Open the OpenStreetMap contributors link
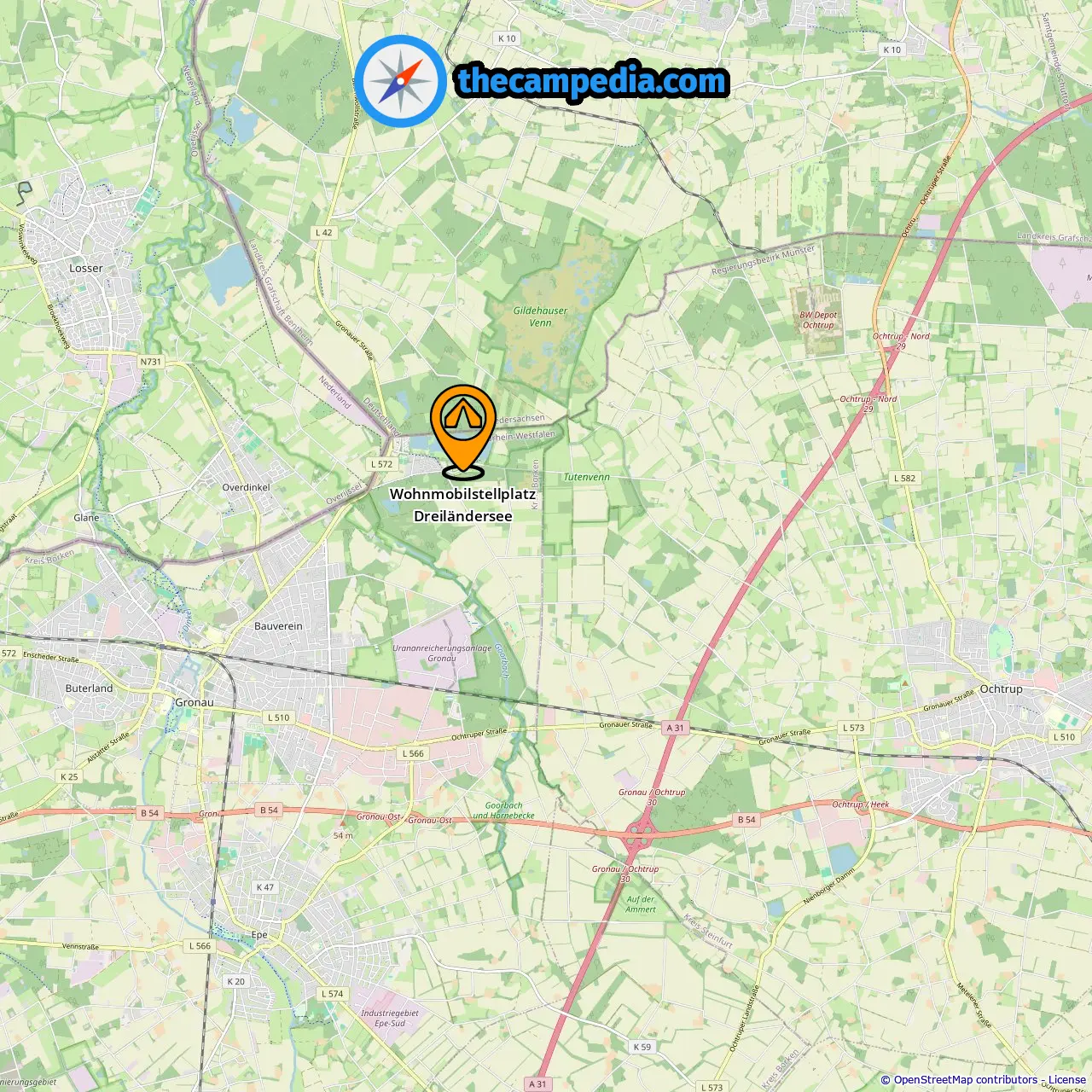Image resolution: width=1092 pixels, height=1092 pixels. pos(966,1079)
